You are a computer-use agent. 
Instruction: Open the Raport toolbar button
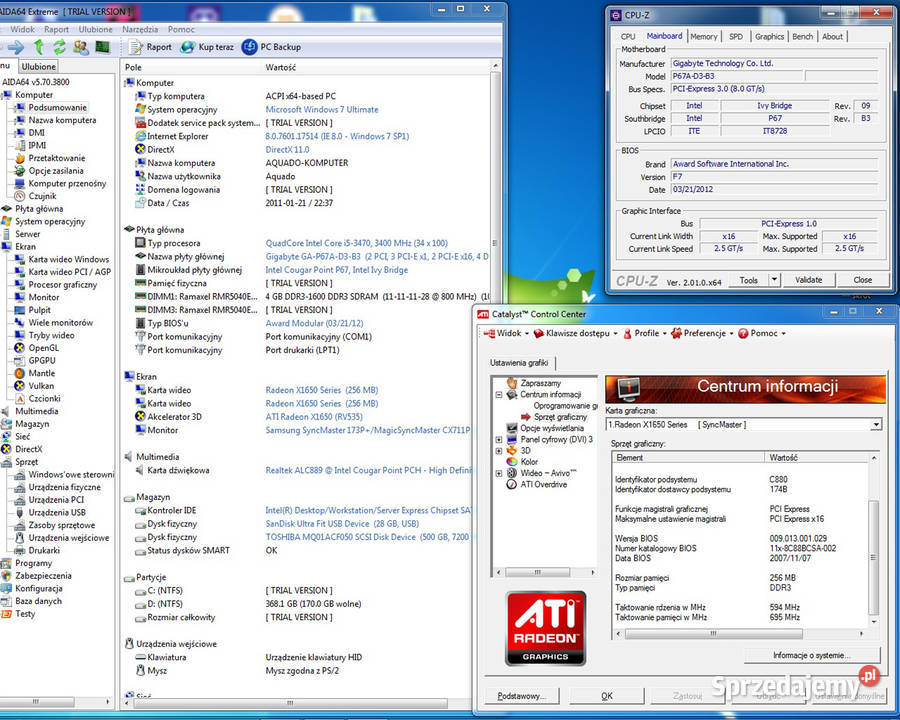(150, 47)
